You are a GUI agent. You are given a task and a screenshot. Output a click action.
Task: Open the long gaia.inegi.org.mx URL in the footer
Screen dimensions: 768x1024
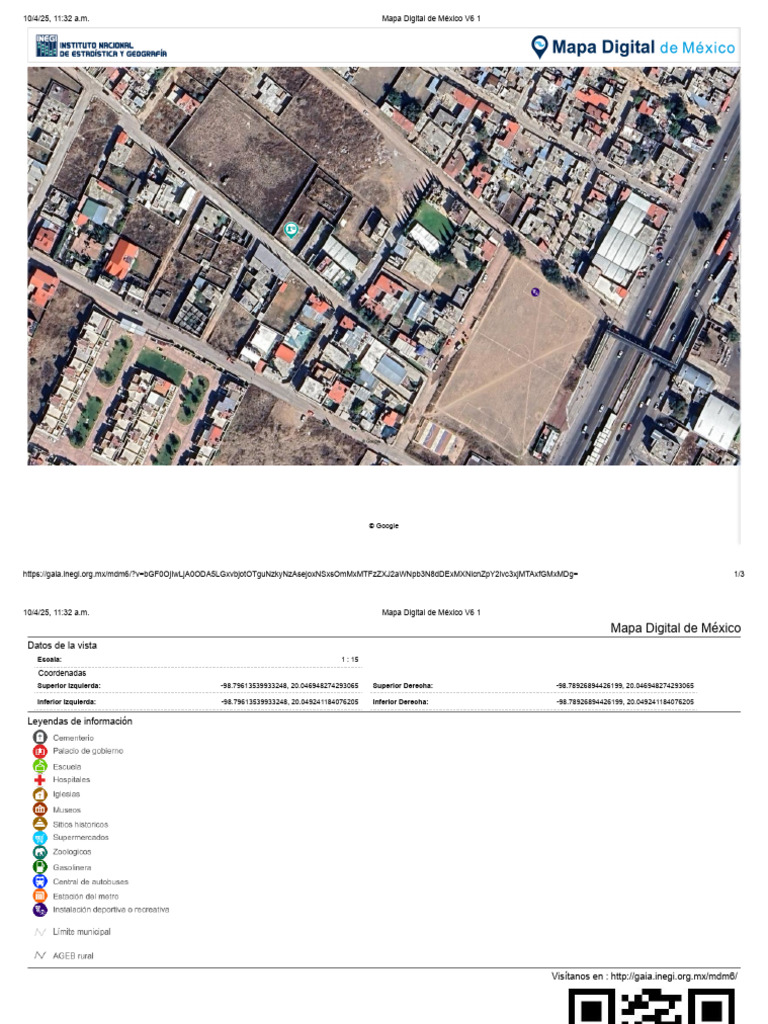coord(300,574)
